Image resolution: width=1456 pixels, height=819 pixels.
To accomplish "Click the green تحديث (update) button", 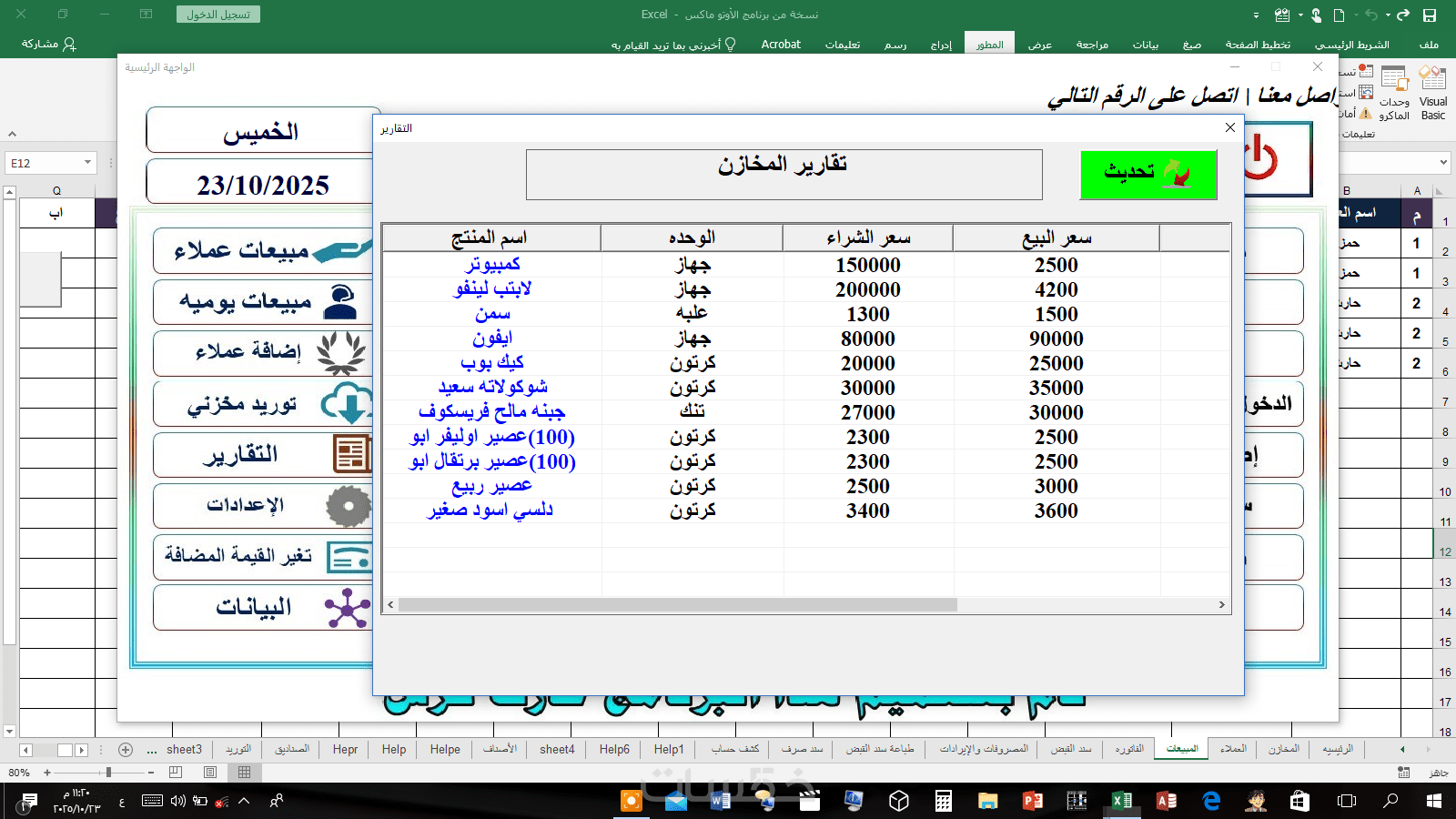I will click(x=1148, y=175).
